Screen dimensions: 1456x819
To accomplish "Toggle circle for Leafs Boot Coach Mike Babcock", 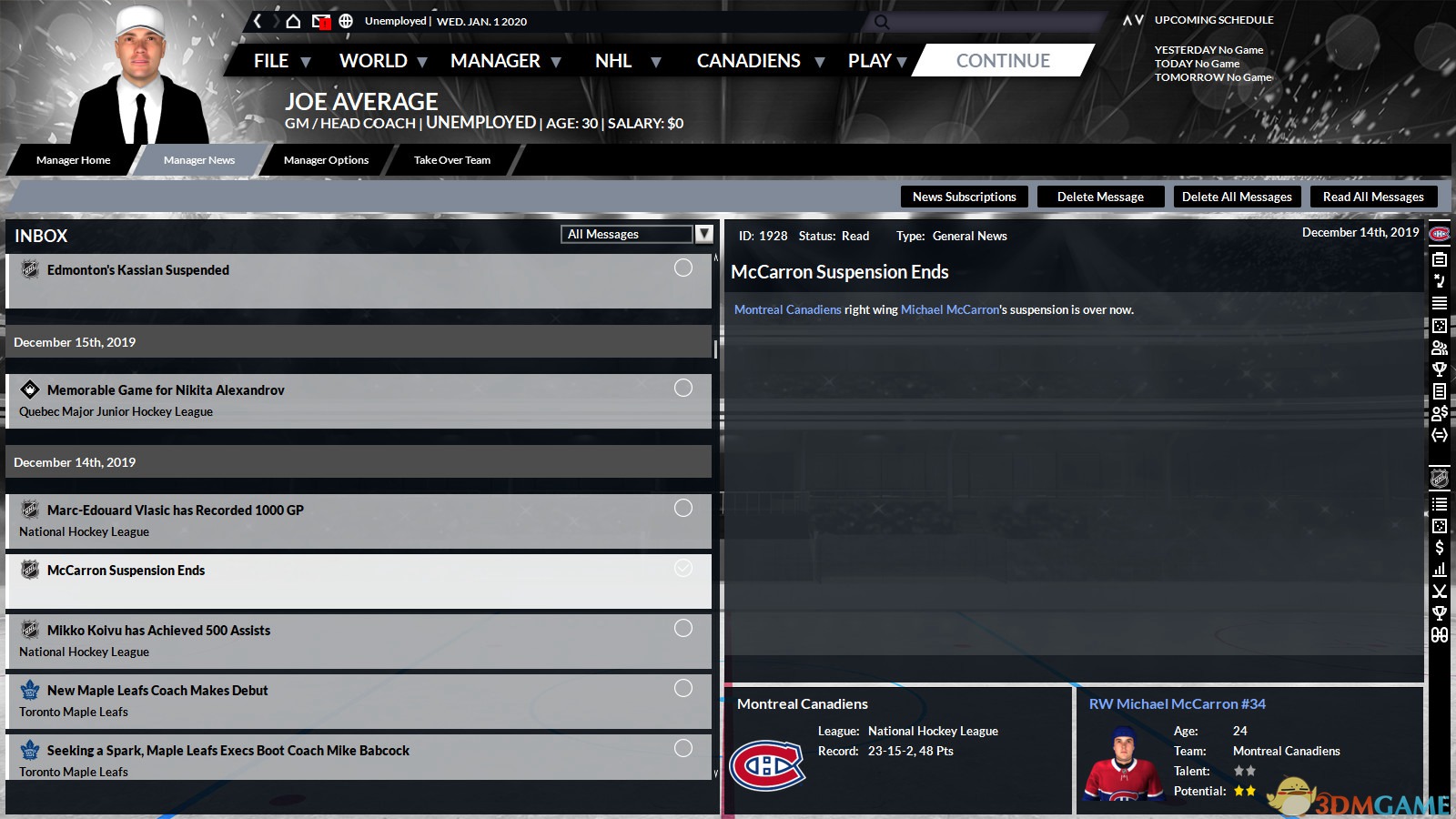I will 683,748.
